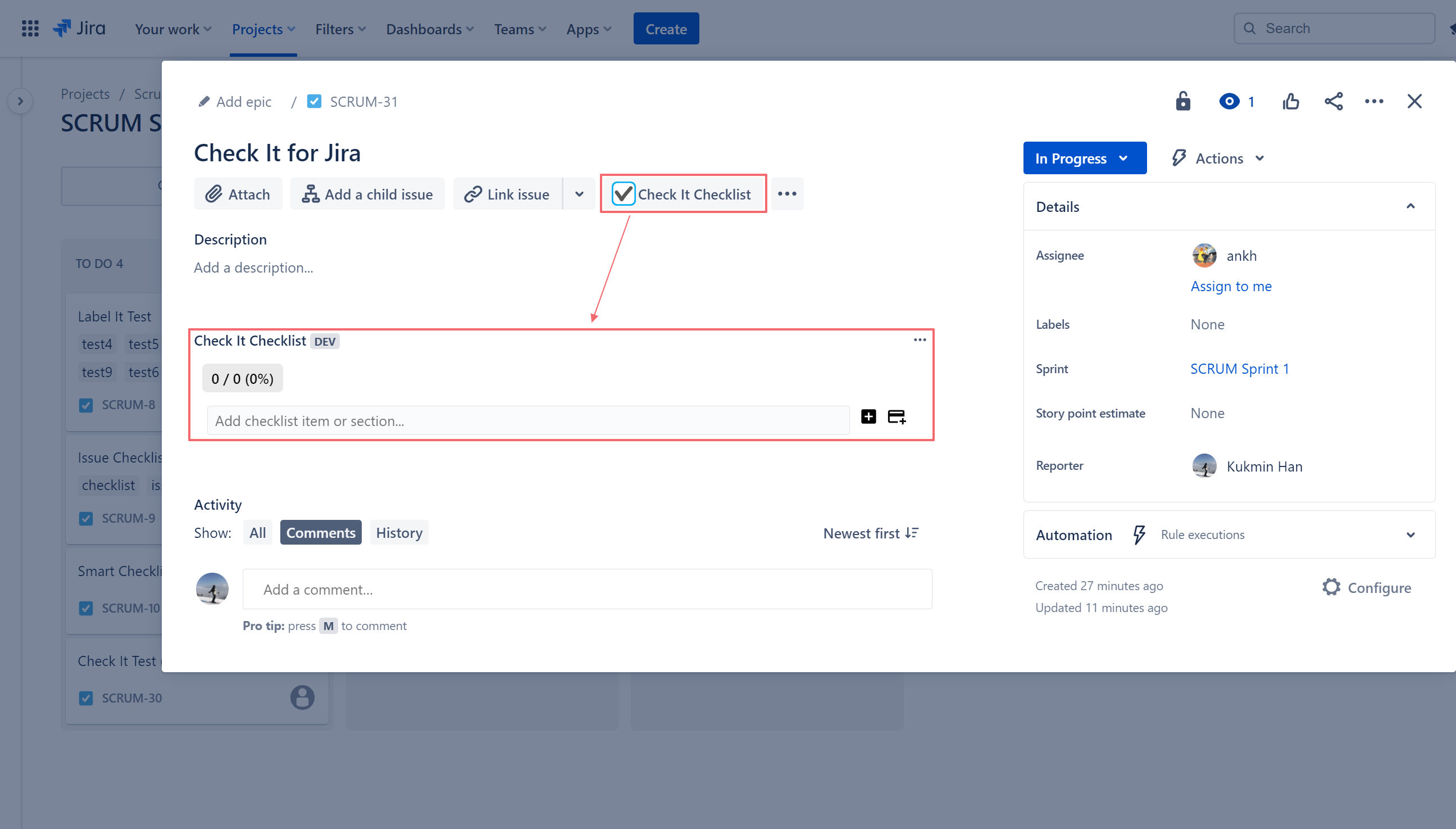This screenshot has height=829, width=1456.
Task: Open the Atlassian app switcher grid
Action: click(30, 28)
